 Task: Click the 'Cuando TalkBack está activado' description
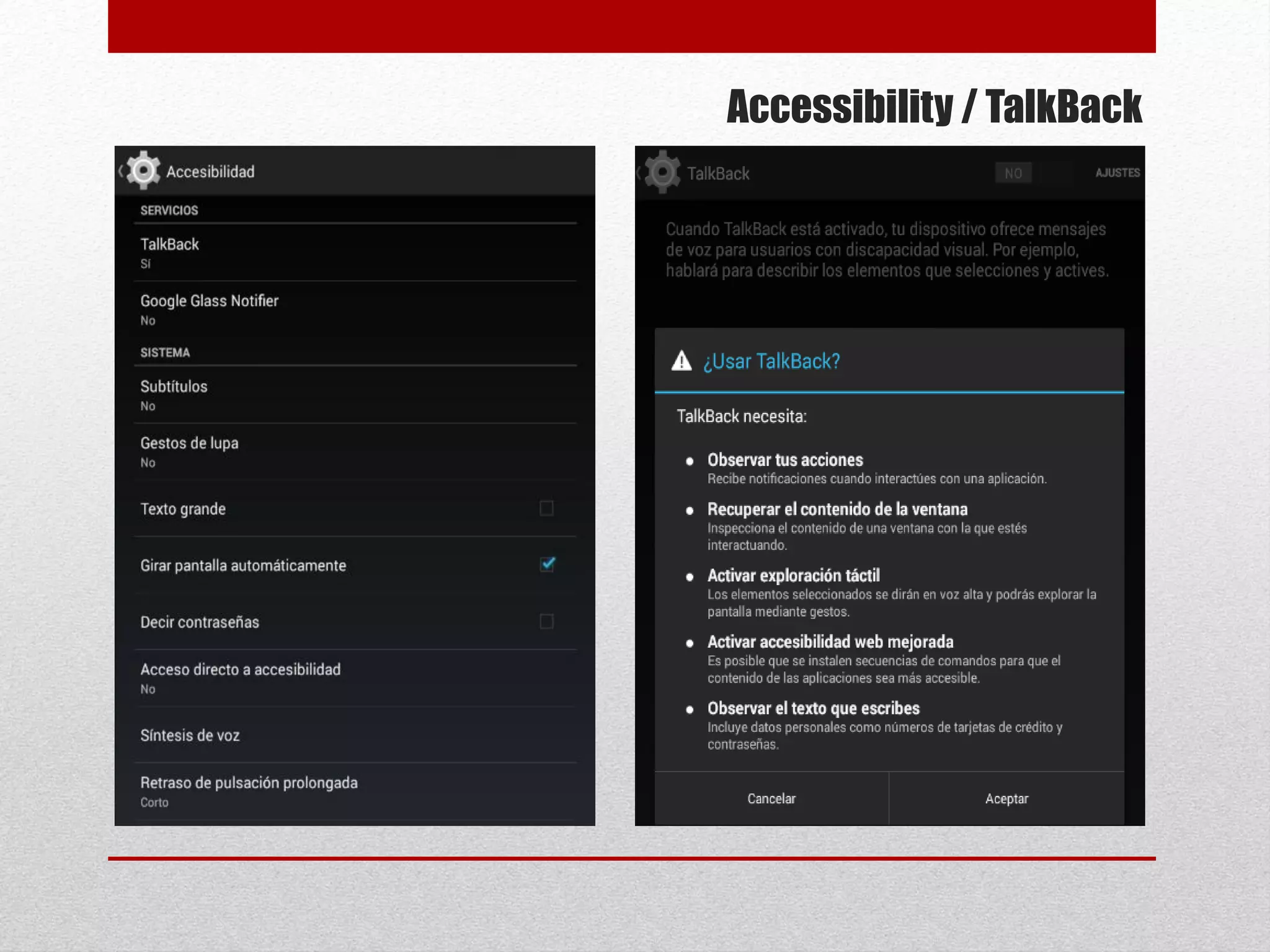click(887, 250)
